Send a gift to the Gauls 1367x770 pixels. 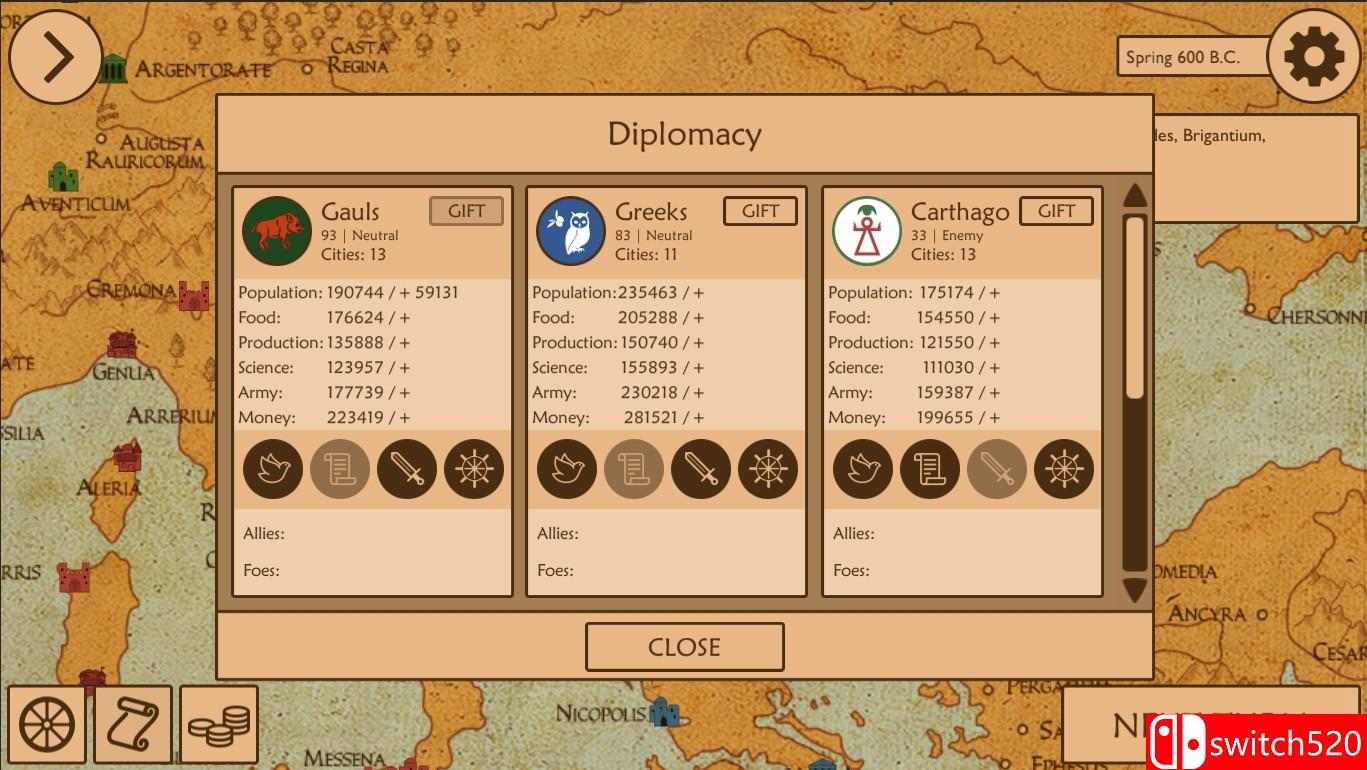(466, 211)
